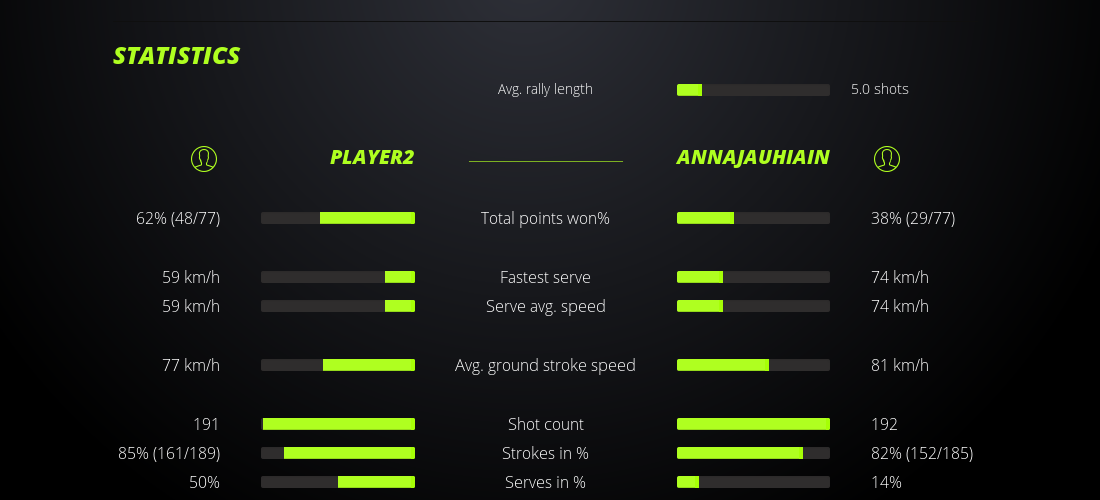Click the 82% (152/185) value

tap(921, 453)
